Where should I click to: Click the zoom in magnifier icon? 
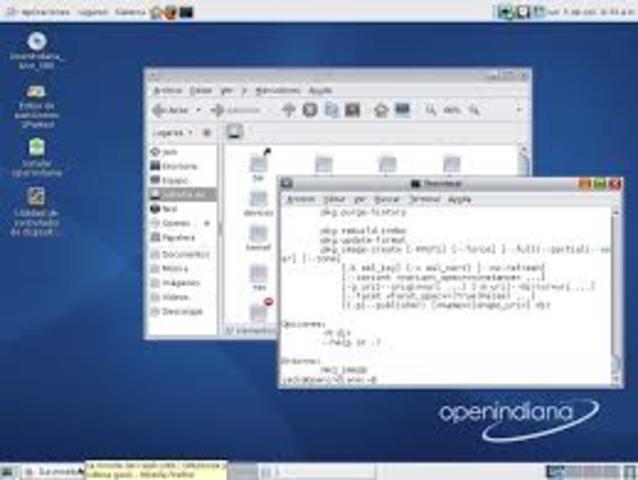pyautogui.click(x=474, y=110)
